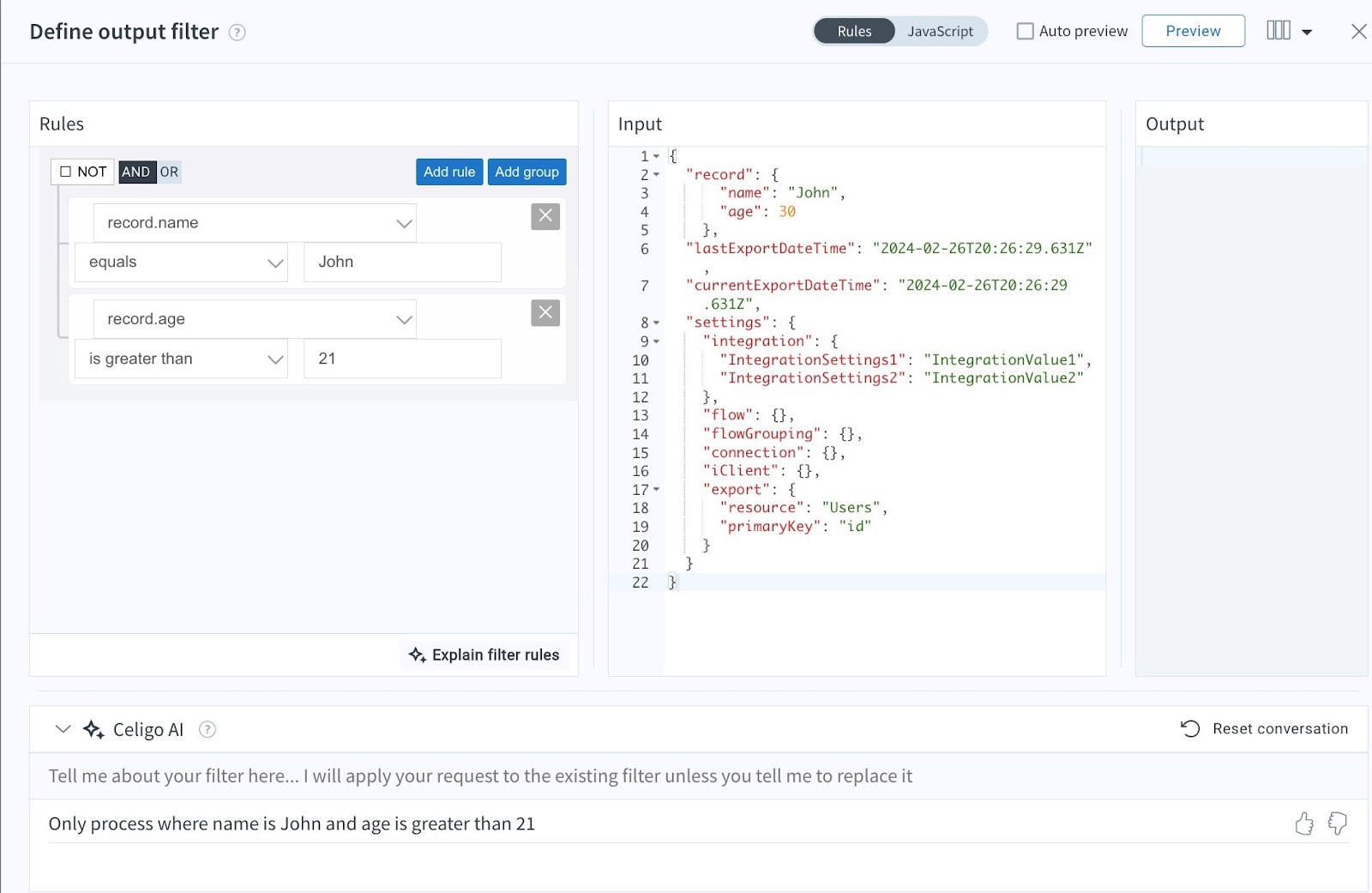Click the Preview button
Image resolution: width=1372 pixels, height=893 pixels.
[x=1193, y=31]
